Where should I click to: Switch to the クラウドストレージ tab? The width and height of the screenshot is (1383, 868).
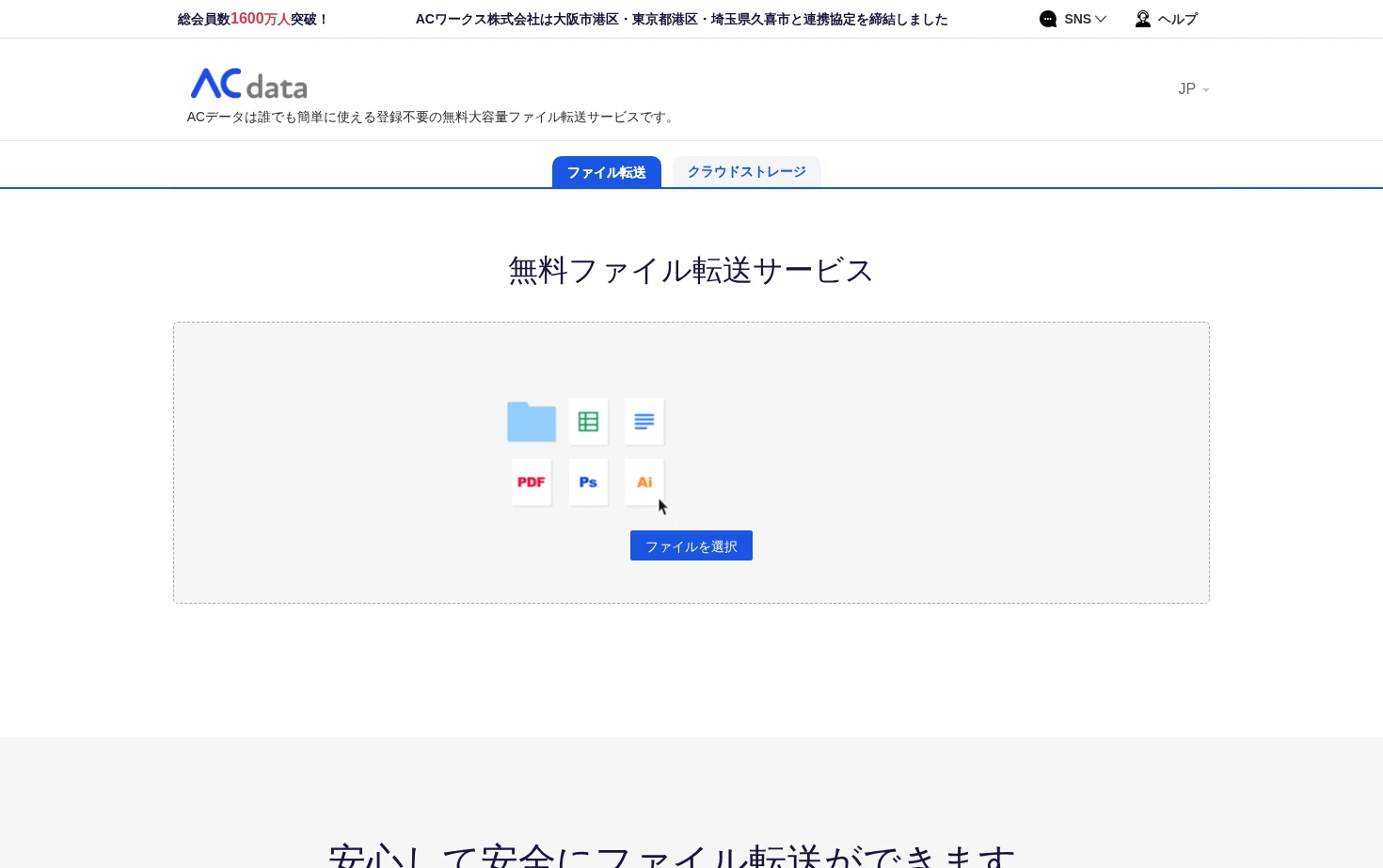tap(747, 172)
